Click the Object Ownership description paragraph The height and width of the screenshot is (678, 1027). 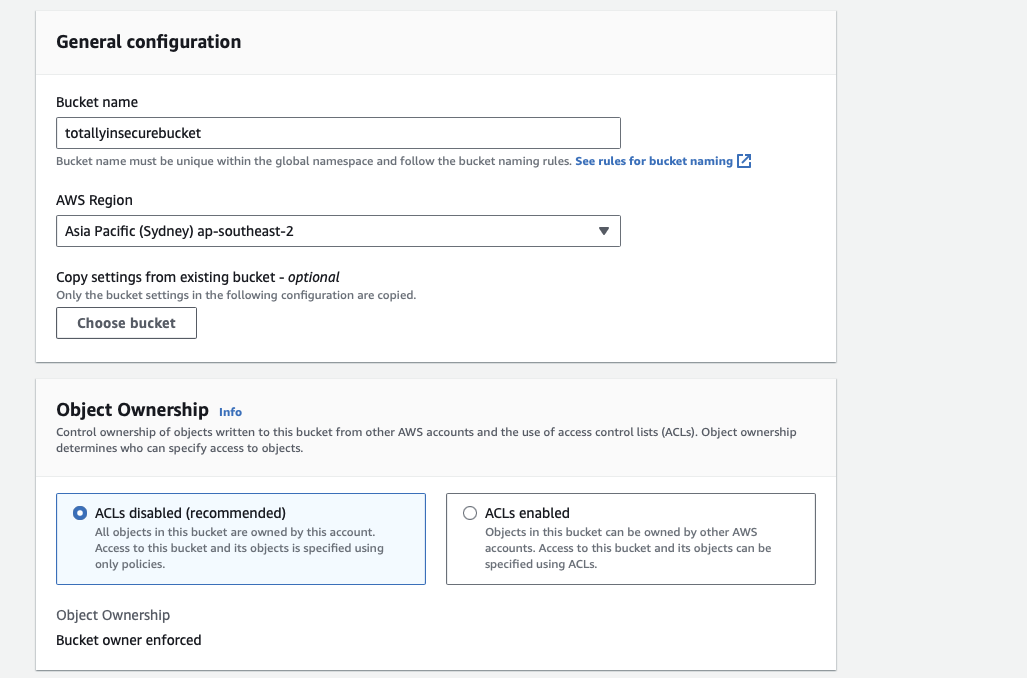(x=426, y=440)
